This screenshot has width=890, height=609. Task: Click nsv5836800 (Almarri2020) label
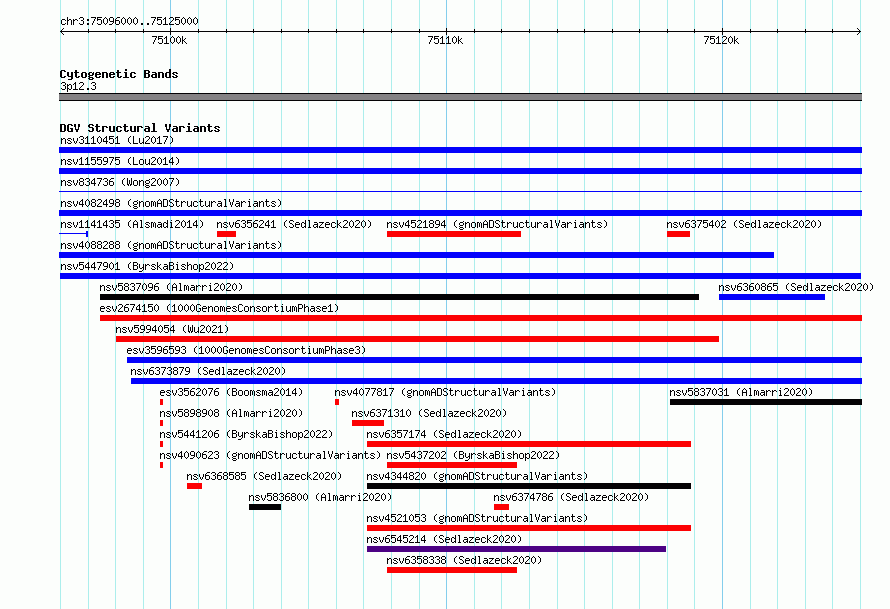[x=320, y=497]
